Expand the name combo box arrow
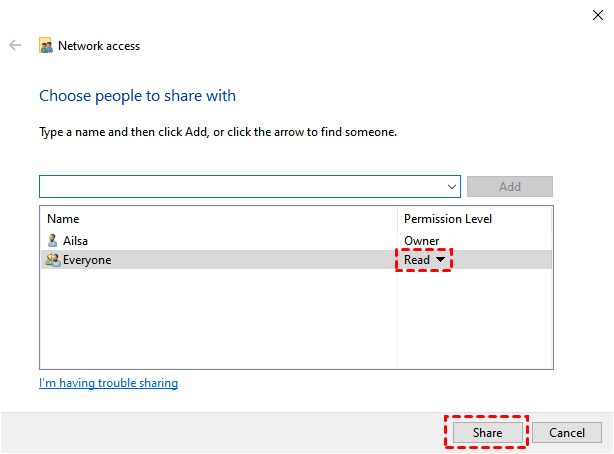The image size is (614, 454). (x=452, y=187)
